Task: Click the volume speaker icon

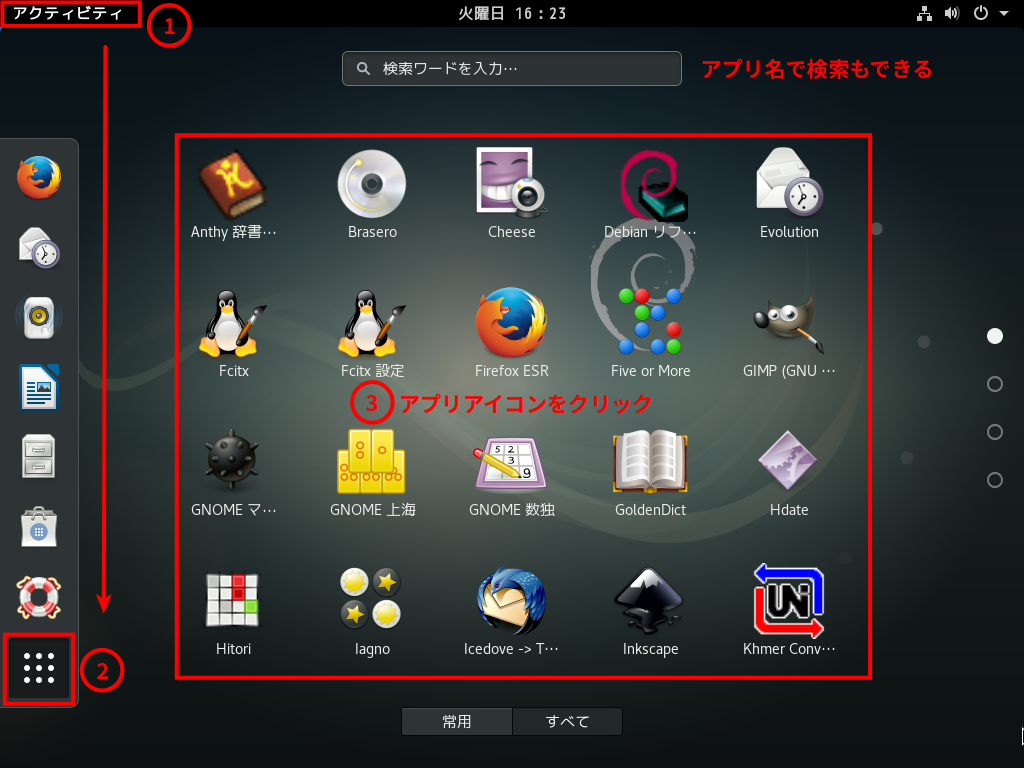Action: pyautogui.click(x=952, y=13)
